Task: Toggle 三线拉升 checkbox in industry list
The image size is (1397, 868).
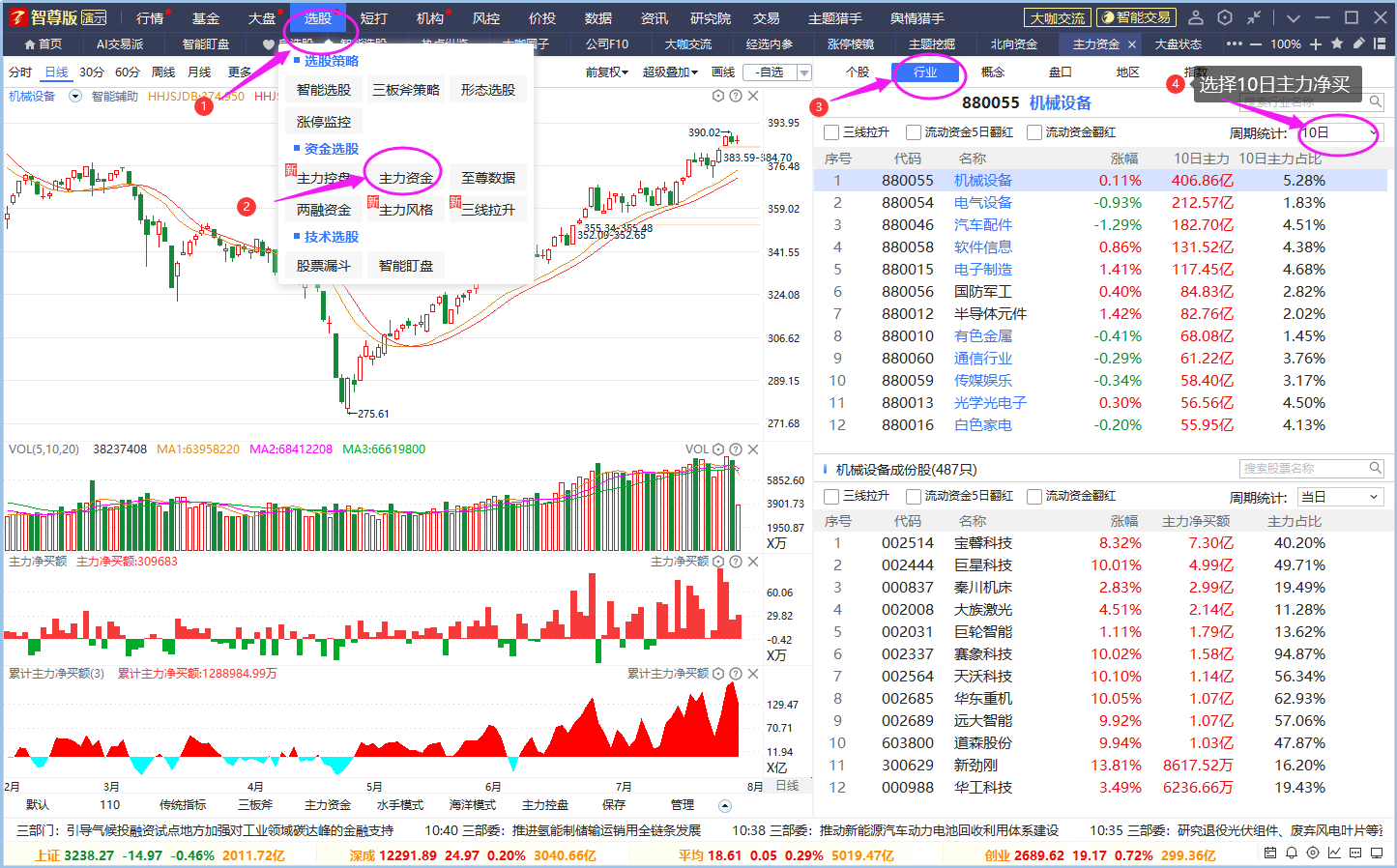Action: pyautogui.click(x=831, y=132)
